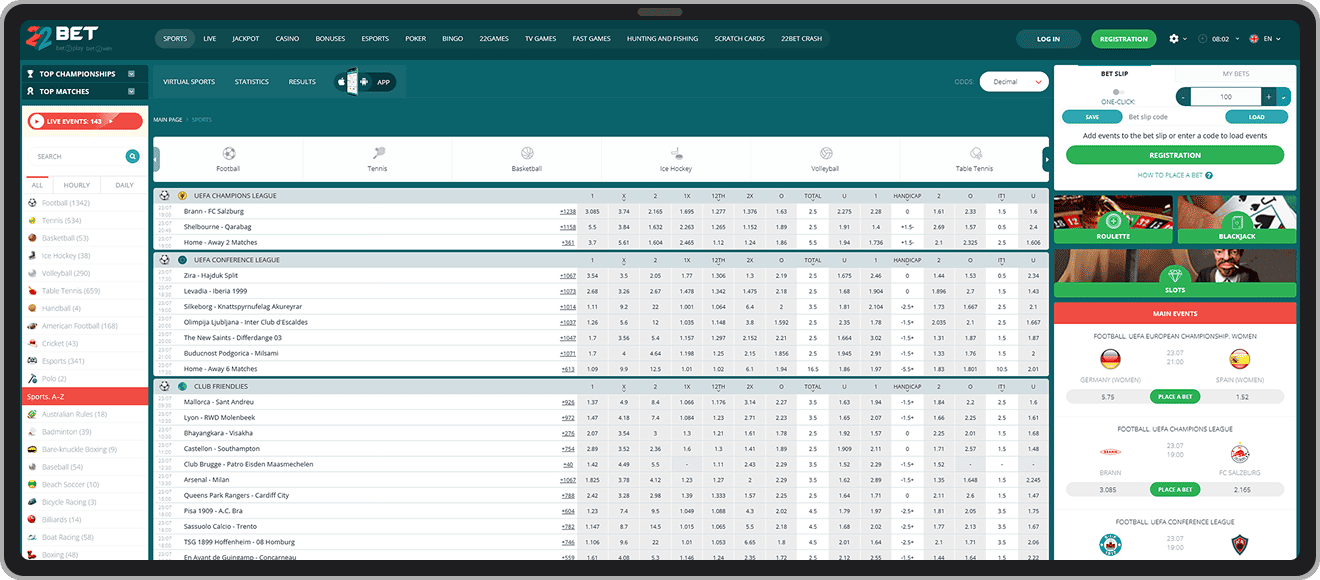1320x580 pixels.
Task: Click the UEFA Champions League trophy icon
Action: click(x=182, y=196)
